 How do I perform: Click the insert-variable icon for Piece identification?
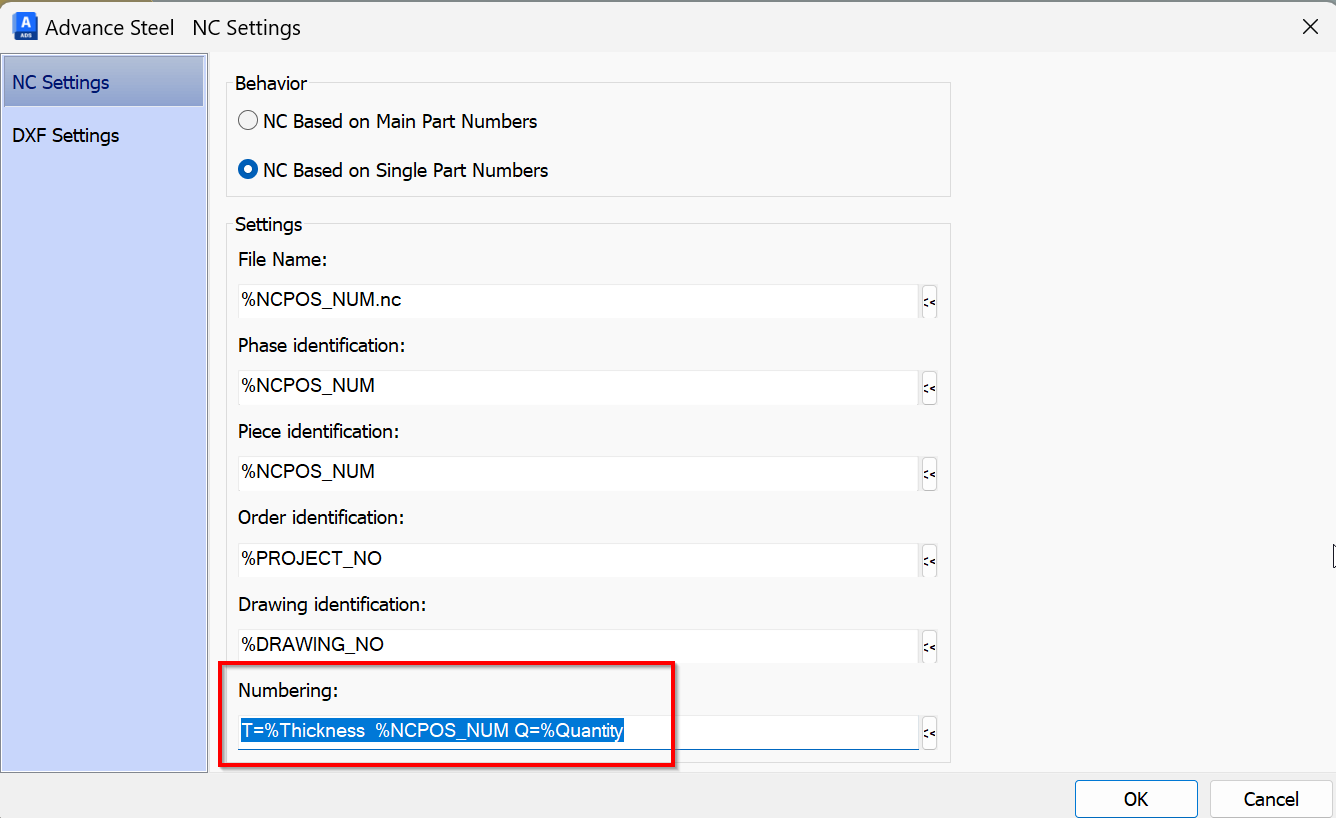click(x=928, y=474)
